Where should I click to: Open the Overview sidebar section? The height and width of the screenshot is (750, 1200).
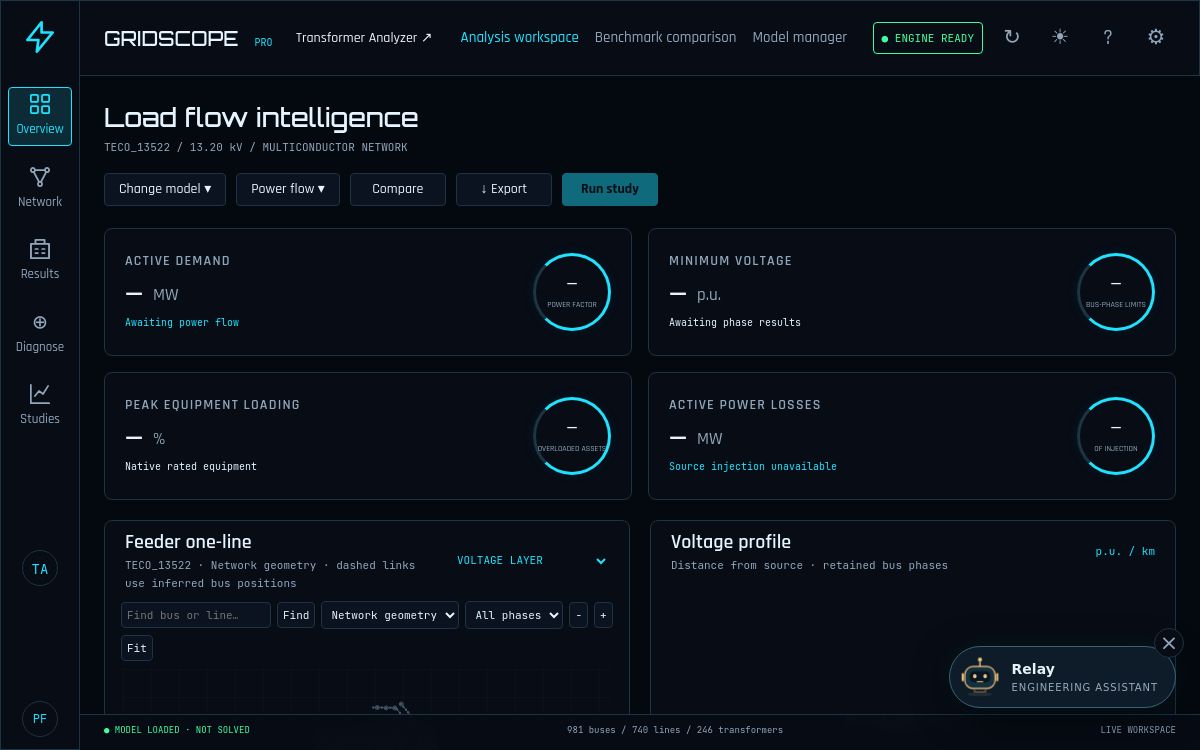[40, 116]
